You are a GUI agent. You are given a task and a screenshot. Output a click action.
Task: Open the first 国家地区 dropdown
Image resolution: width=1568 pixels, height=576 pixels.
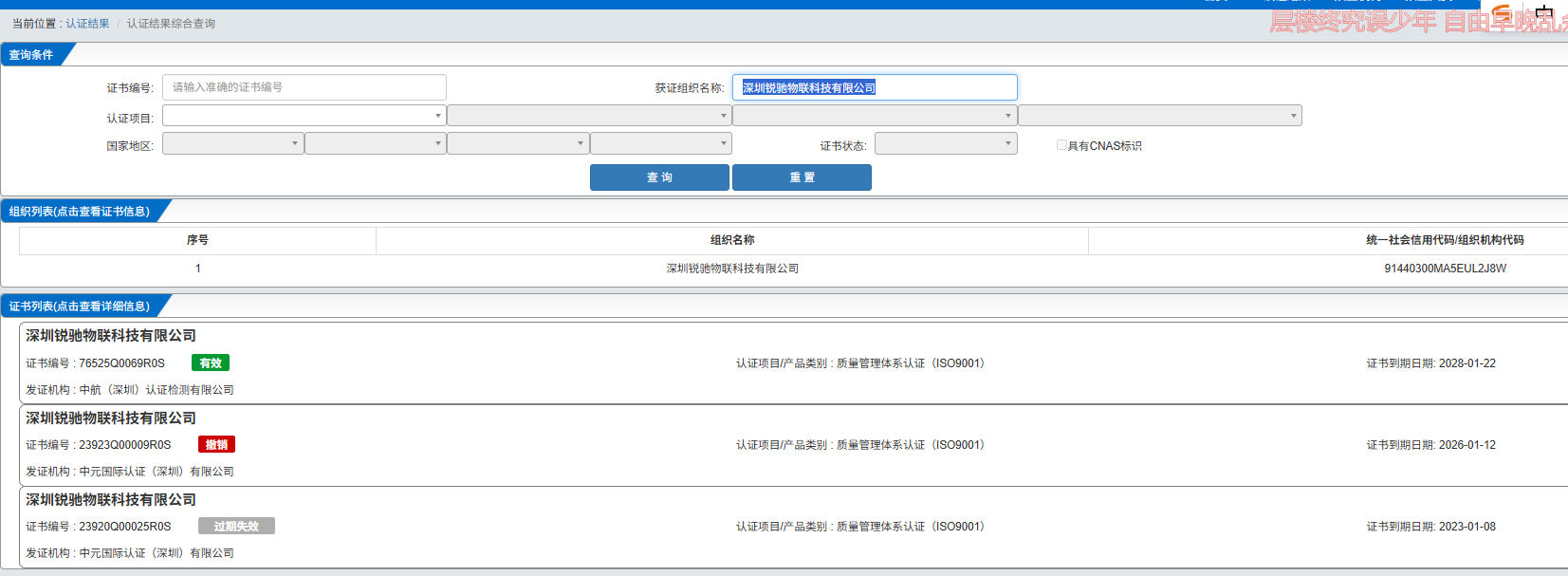point(233,143)
